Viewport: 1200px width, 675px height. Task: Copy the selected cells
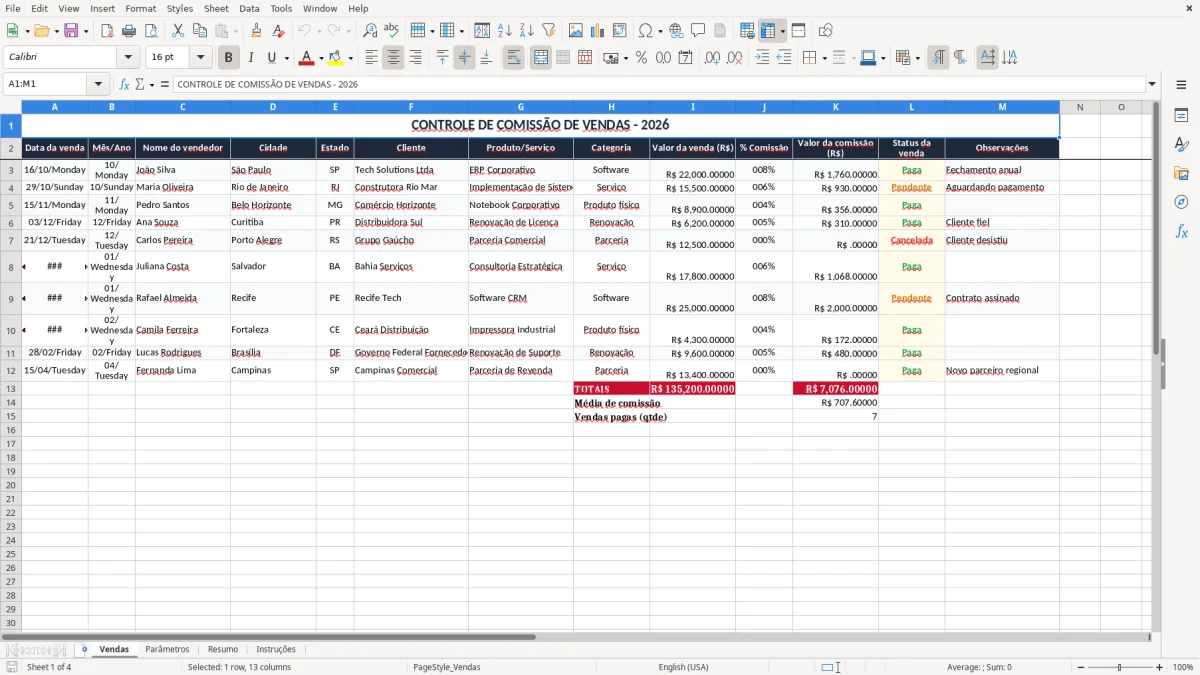[200, 31]
